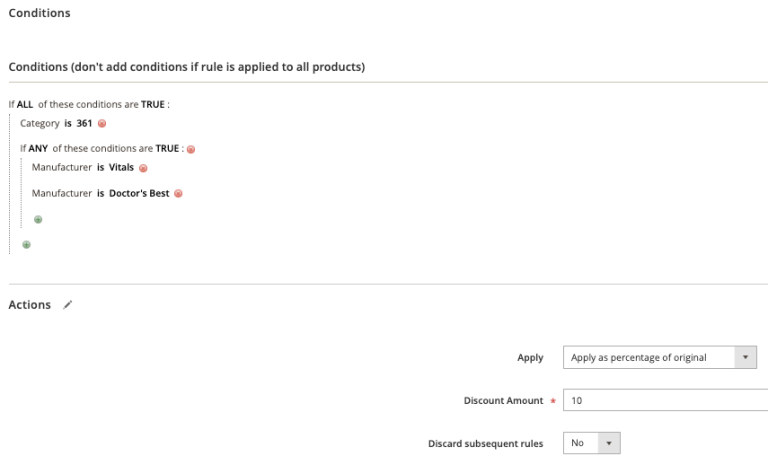
Task: Edit the category value 361
Action: (84, 123)
